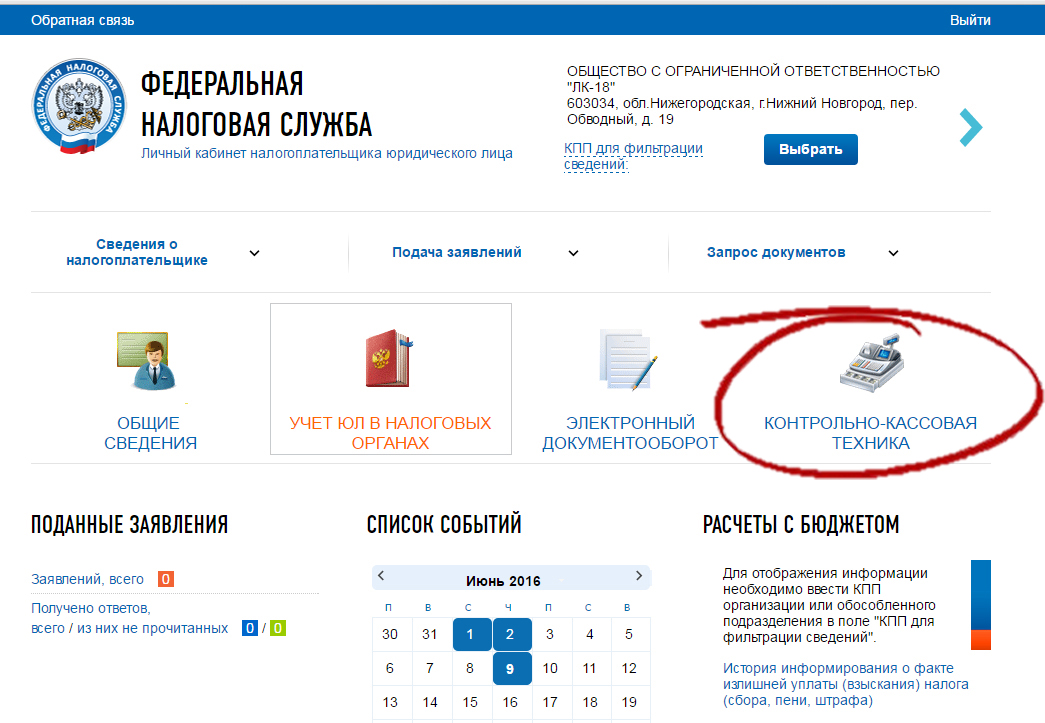1045x723 pixels.
Task: Click the Заявлений, всего link
Action: point(87,579)
